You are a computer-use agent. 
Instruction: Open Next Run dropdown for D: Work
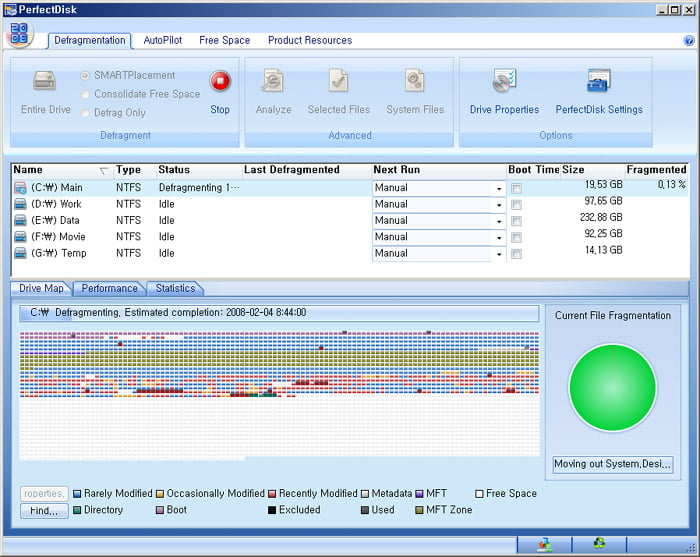click(498, 204)
